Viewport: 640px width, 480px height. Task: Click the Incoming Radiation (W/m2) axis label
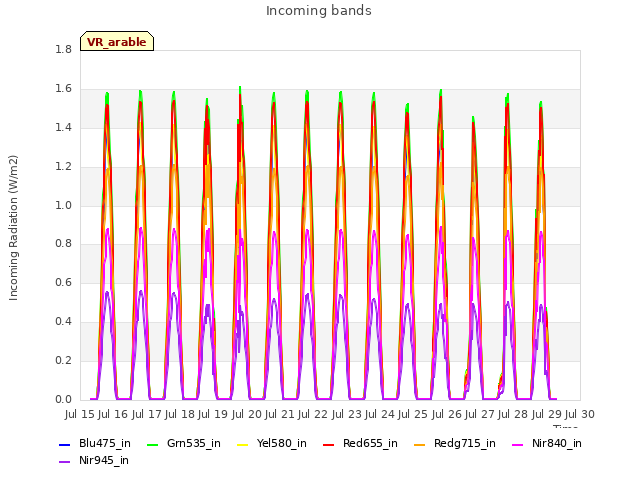pos(13,228)
